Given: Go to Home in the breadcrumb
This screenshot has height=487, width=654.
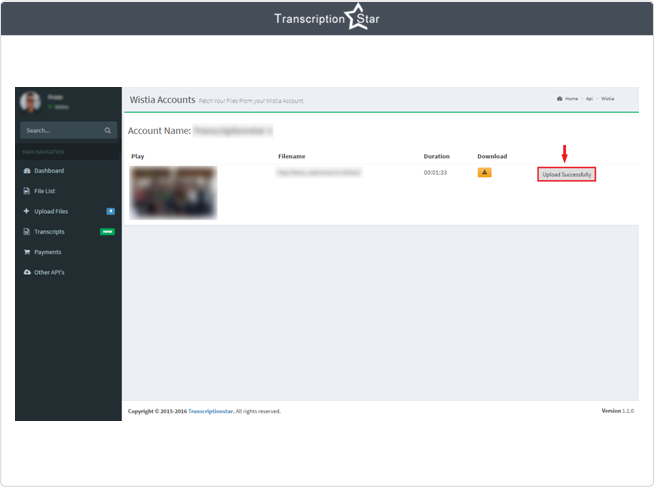Looking at the screenshot, I should pyautogui.click(x=571, y=99).
